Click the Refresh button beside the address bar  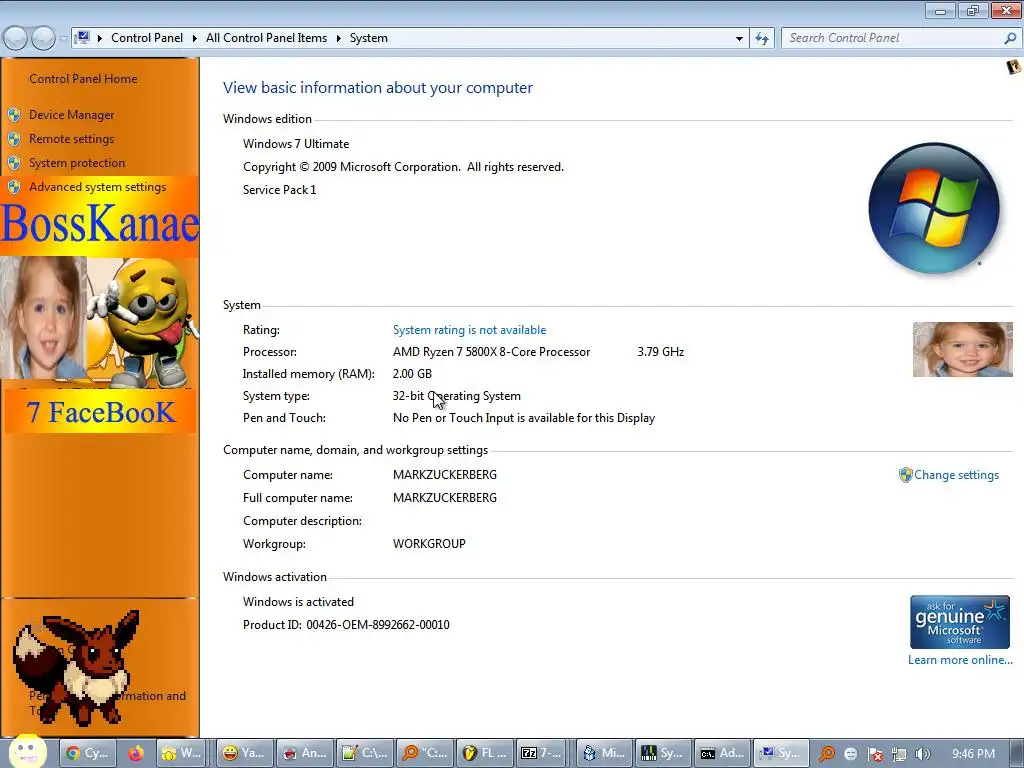tap(762, 39)
